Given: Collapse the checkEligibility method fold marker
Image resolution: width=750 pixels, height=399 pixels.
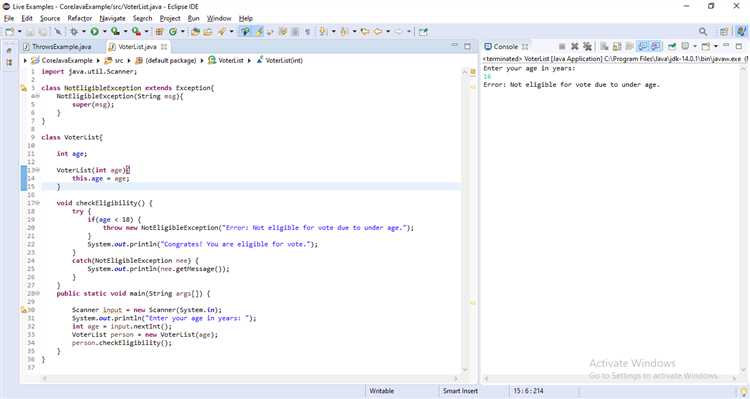Looking at the screenshot, I should [37, 203].
